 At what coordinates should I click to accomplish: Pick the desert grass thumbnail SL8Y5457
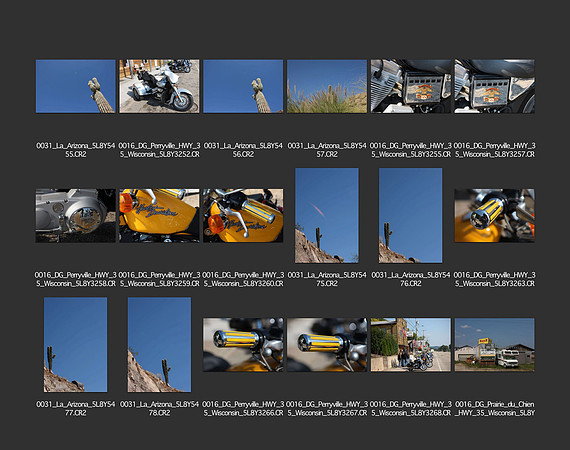coord(327,86)
